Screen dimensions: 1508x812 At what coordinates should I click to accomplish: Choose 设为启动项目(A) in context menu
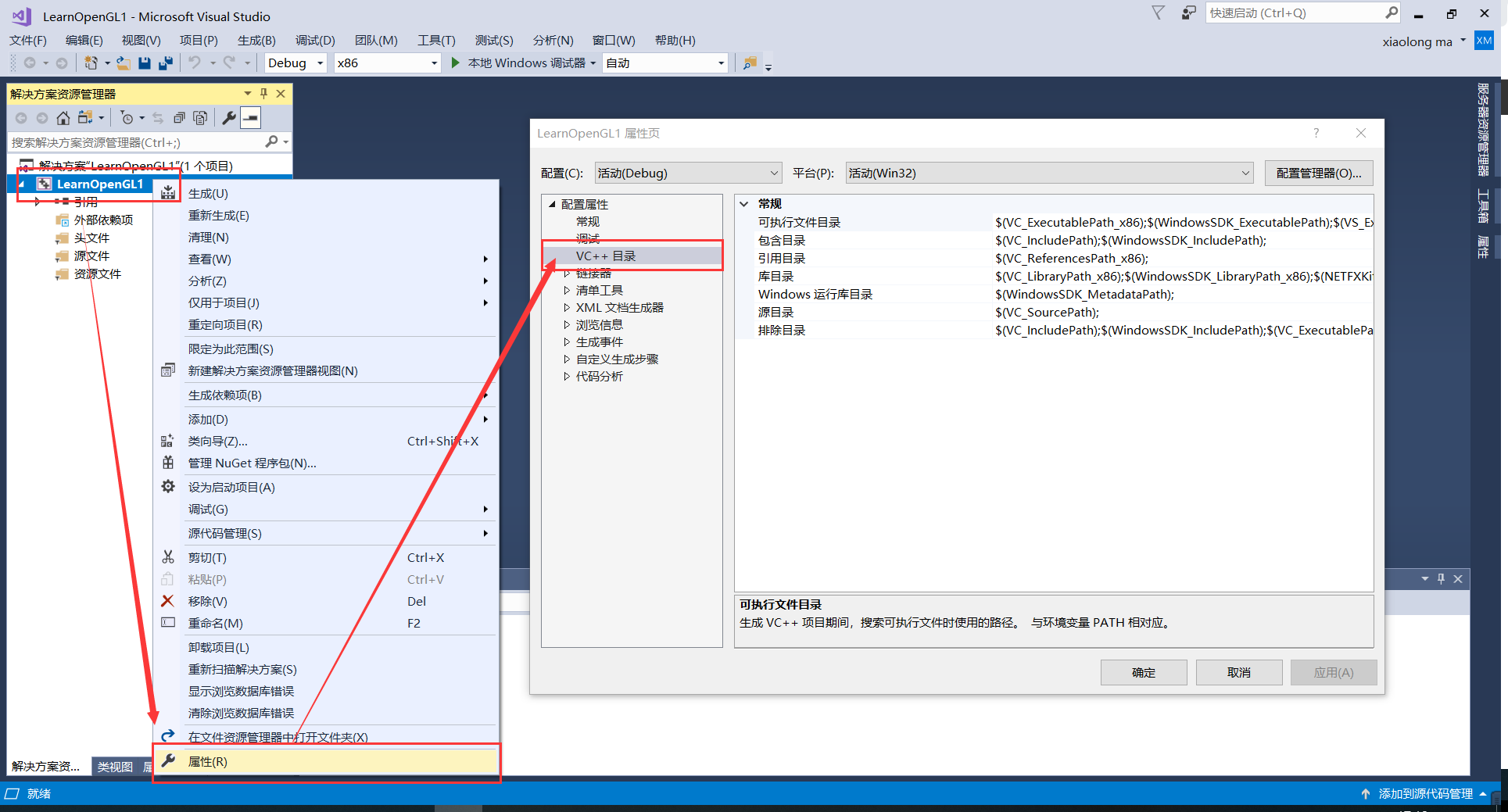coord(326,487)
